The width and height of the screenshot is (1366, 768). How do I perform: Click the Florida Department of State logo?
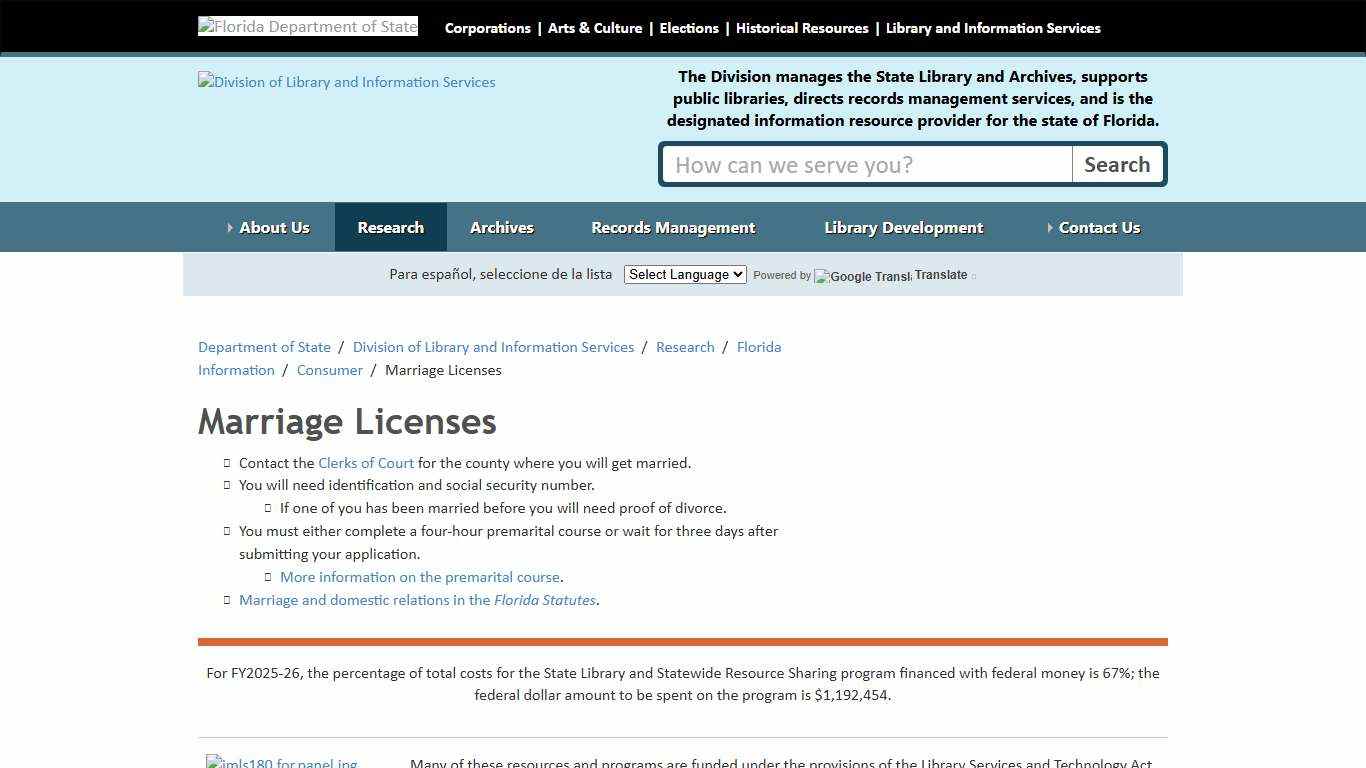pos(307,25)
